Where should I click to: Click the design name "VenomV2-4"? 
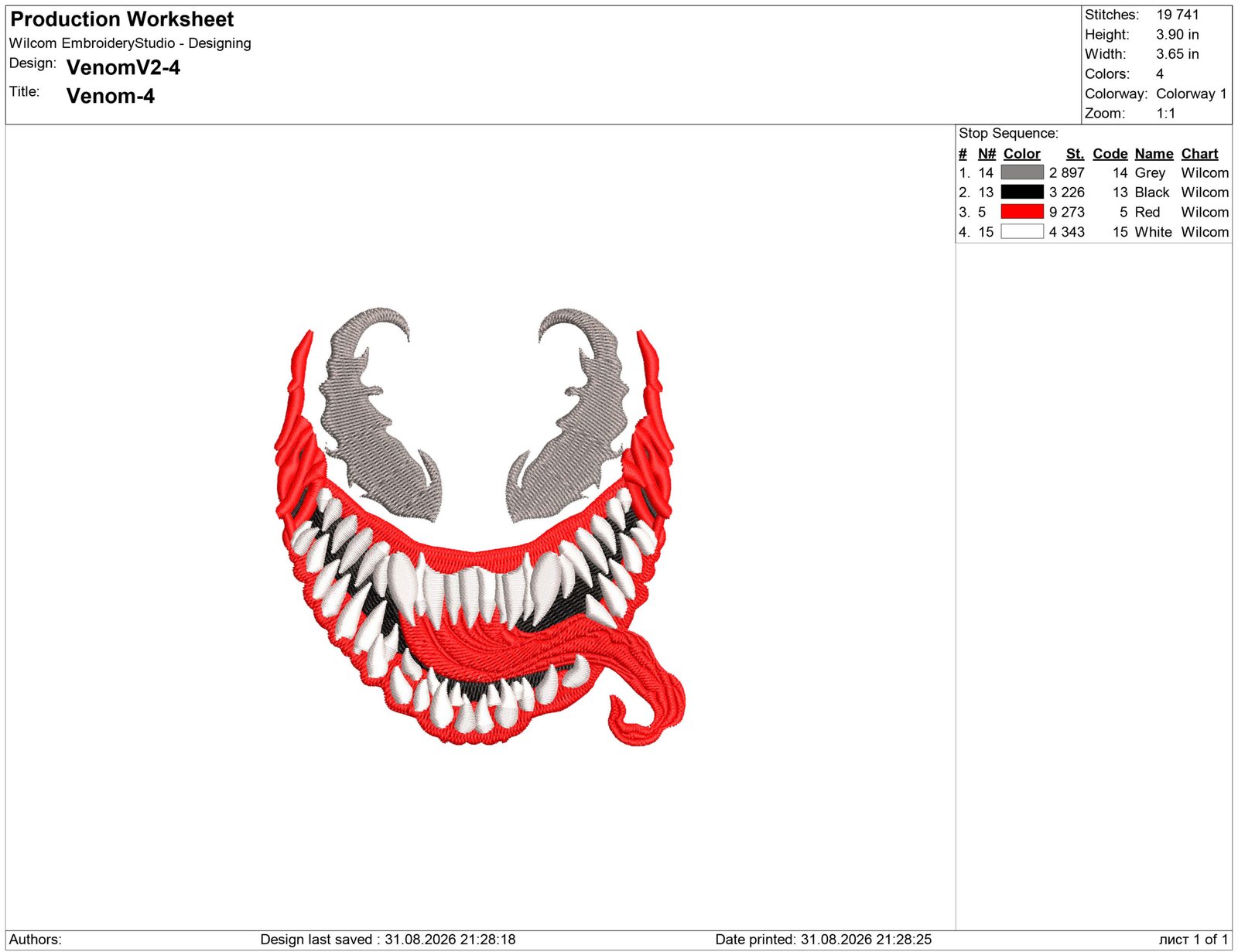pyautogui.click(x=123, y=68)
